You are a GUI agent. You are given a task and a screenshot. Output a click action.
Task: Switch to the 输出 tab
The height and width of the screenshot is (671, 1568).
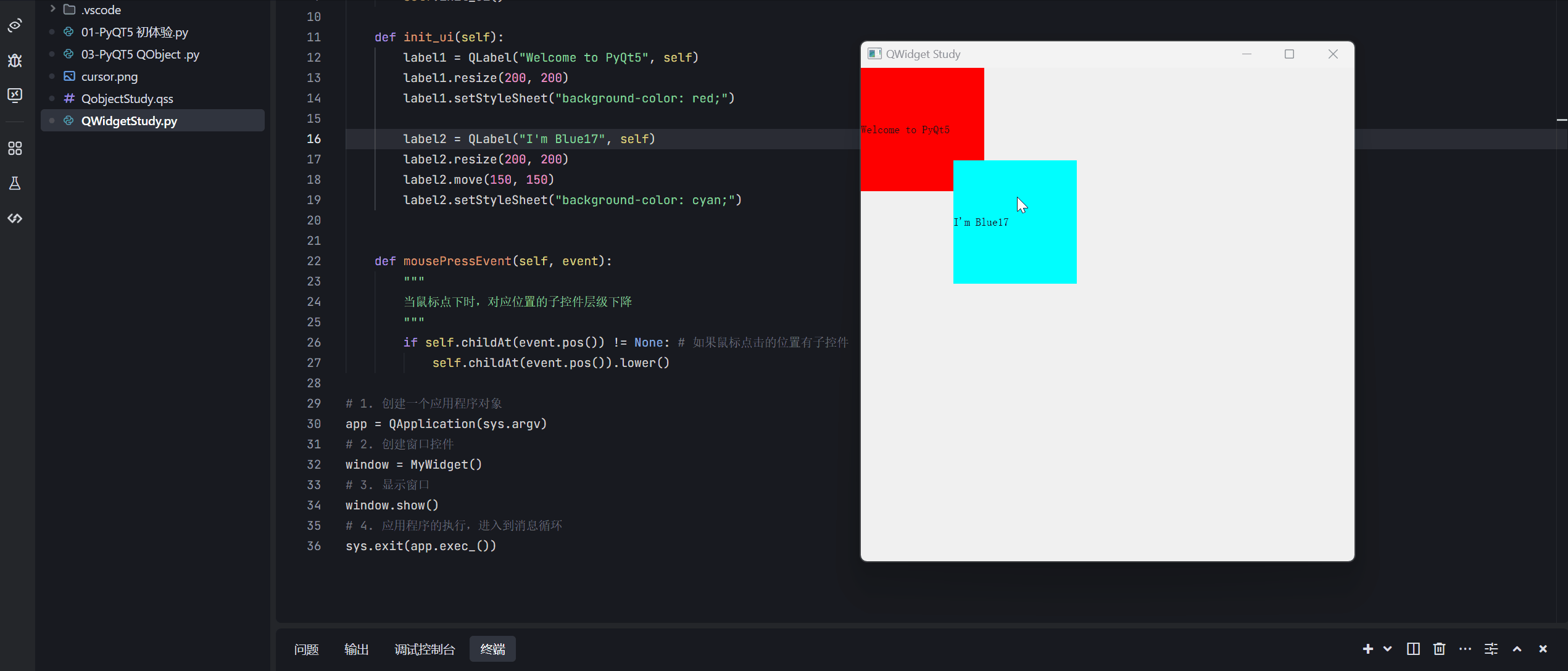coord(357,649)
